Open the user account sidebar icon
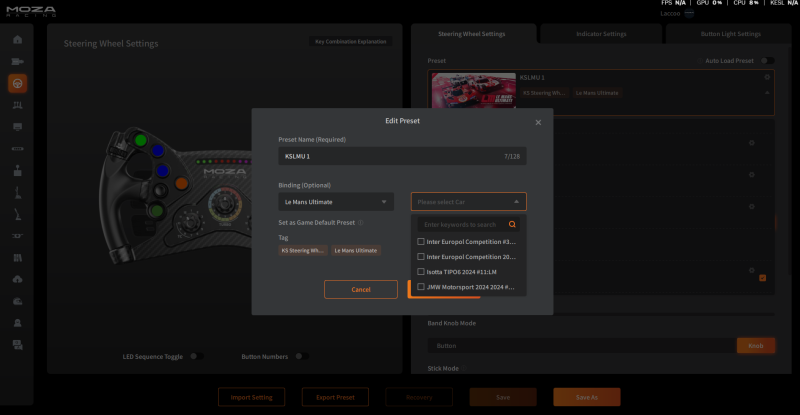Viewport: 800px width, 415px height. [17, 323]
